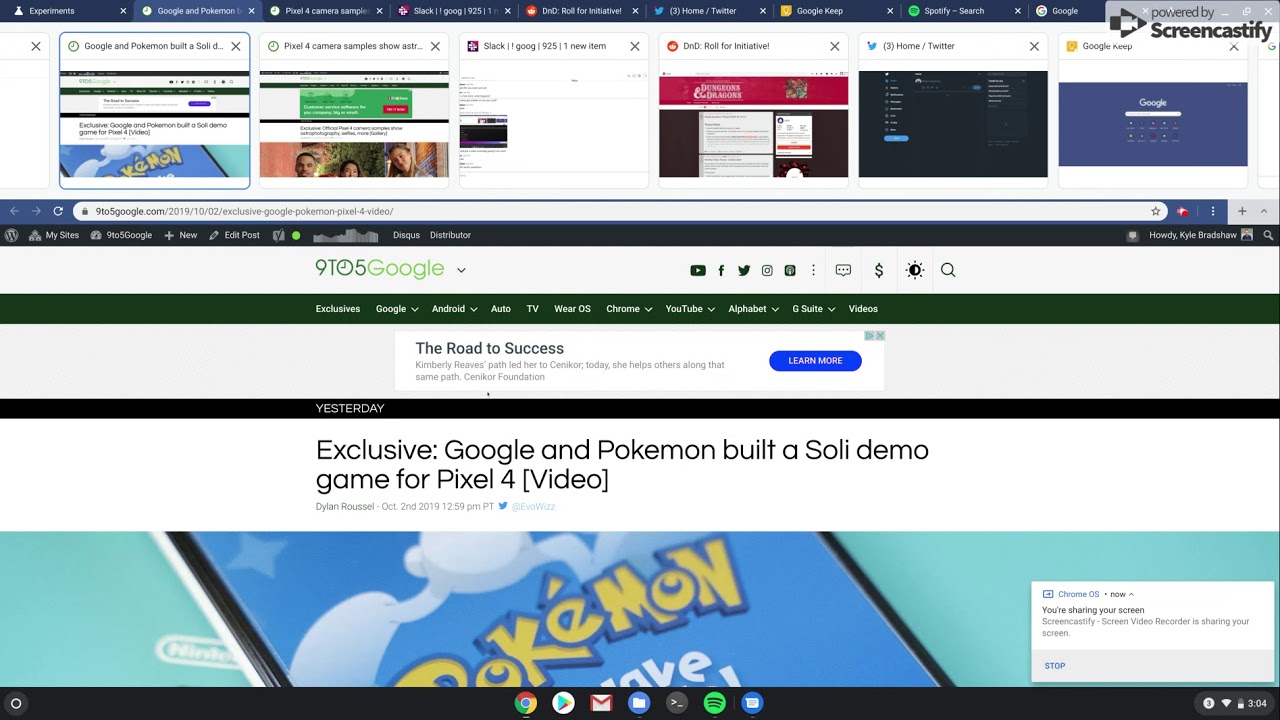Switch to Pixel 4 camera samples tab
The width and height of the screenshot is (1280, 720).
(325, 11)
